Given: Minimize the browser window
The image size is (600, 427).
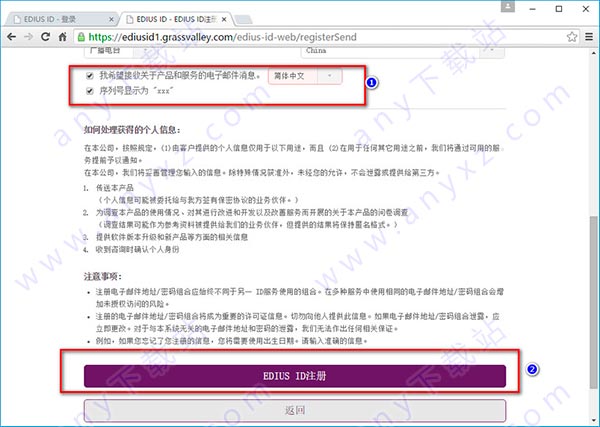Looking at the screenshot, I should coord(532,9).
